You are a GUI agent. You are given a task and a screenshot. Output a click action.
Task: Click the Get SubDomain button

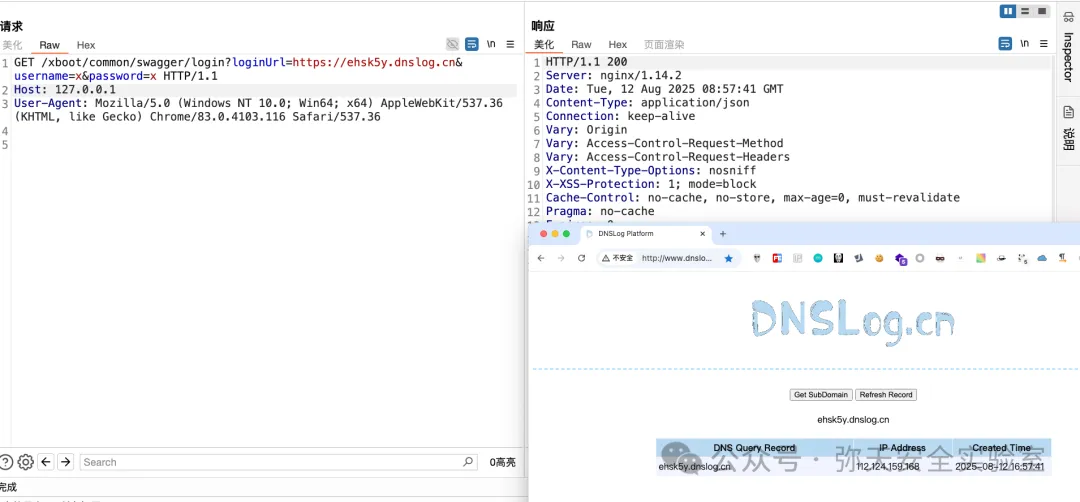coord(821,395)
